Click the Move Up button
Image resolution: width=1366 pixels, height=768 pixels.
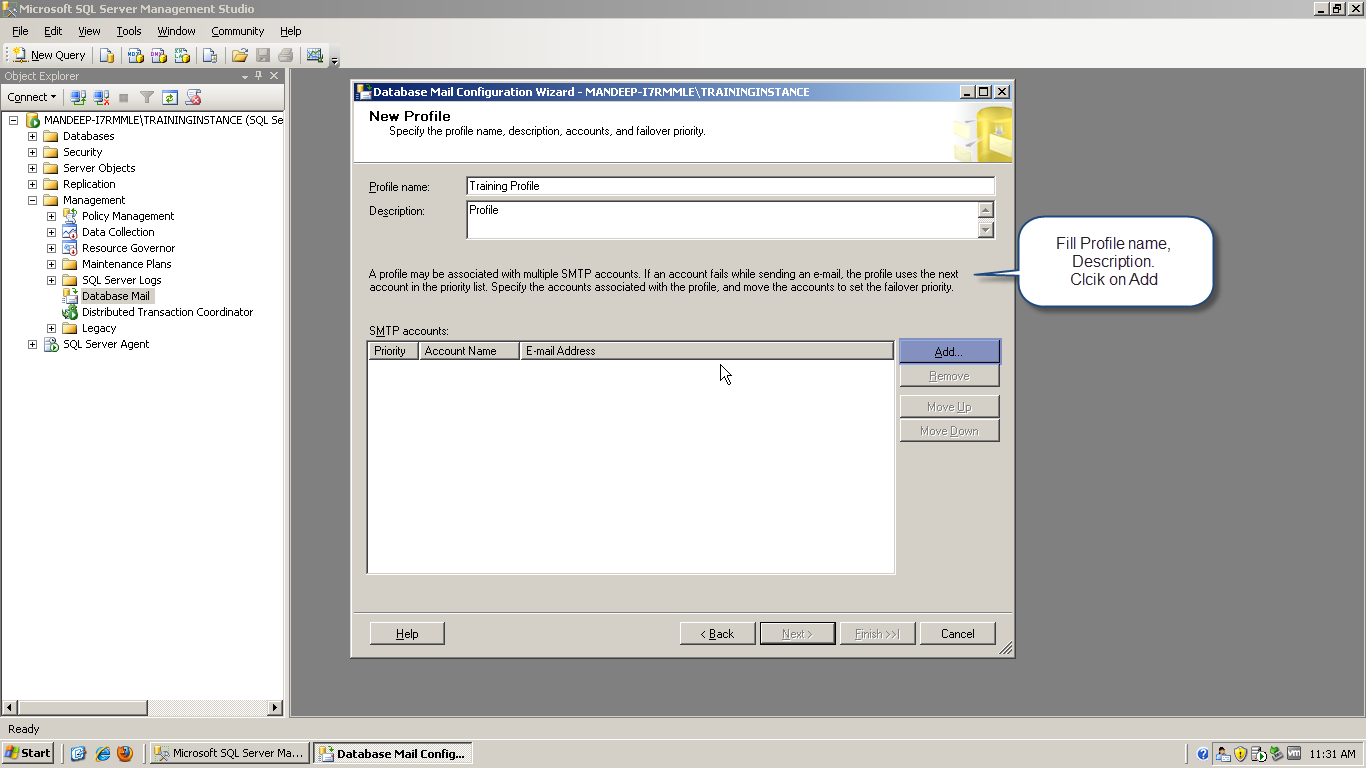click(949, 406)
